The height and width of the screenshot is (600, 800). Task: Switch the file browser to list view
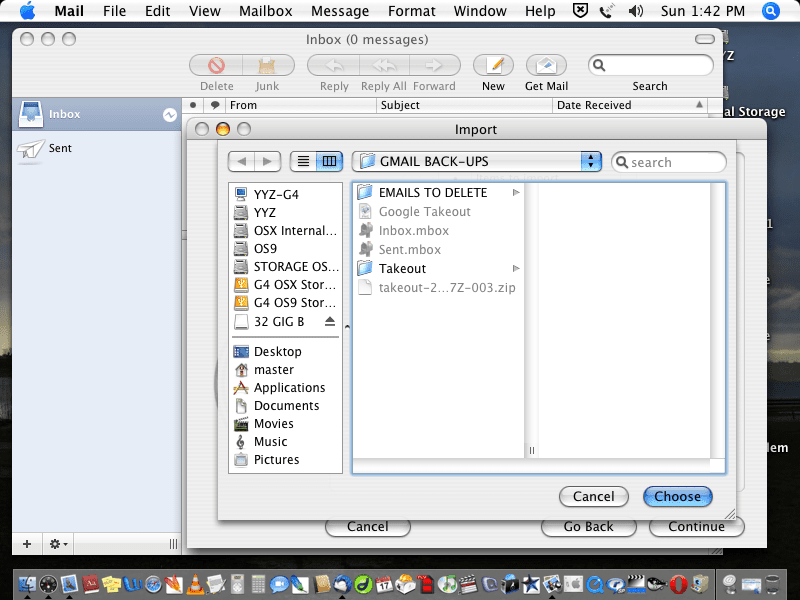point(303,161)
